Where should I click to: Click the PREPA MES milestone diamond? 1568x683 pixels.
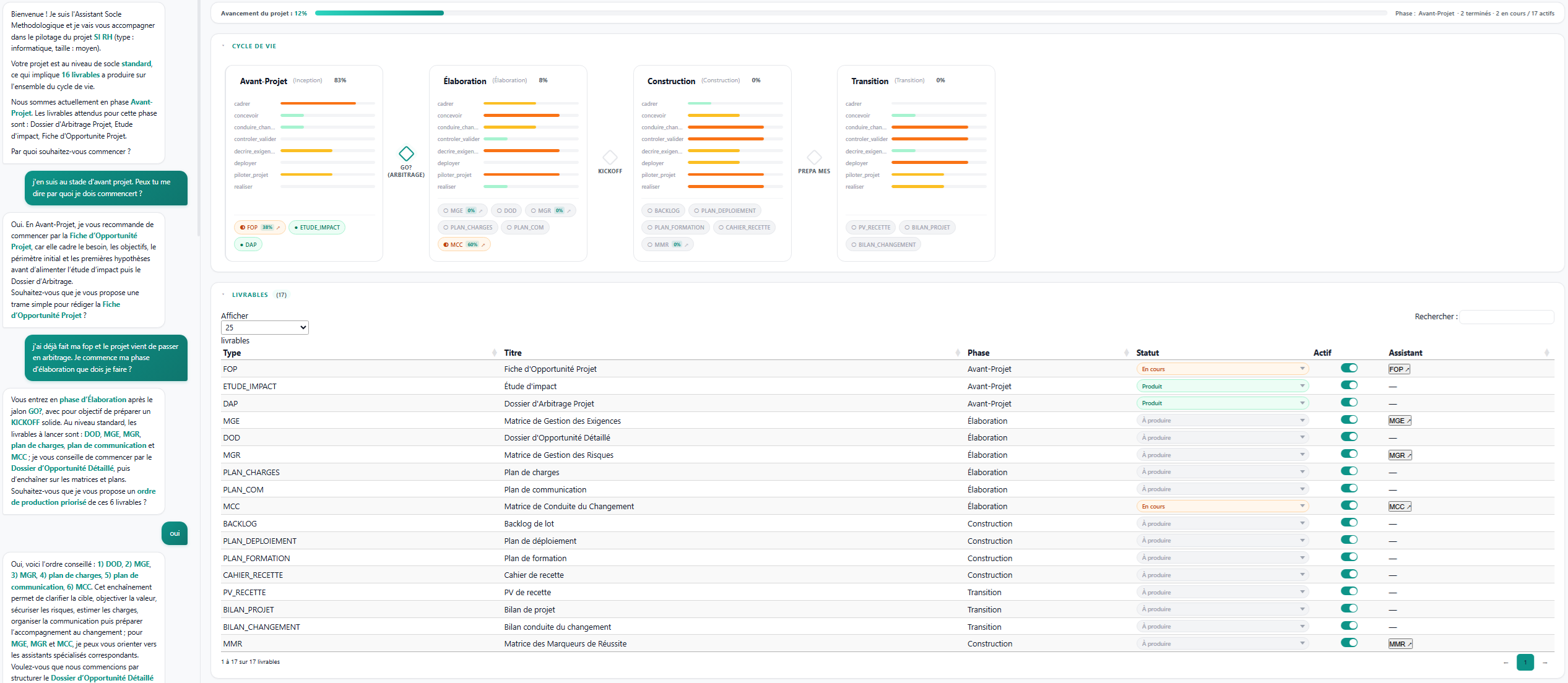coord(814,157)
